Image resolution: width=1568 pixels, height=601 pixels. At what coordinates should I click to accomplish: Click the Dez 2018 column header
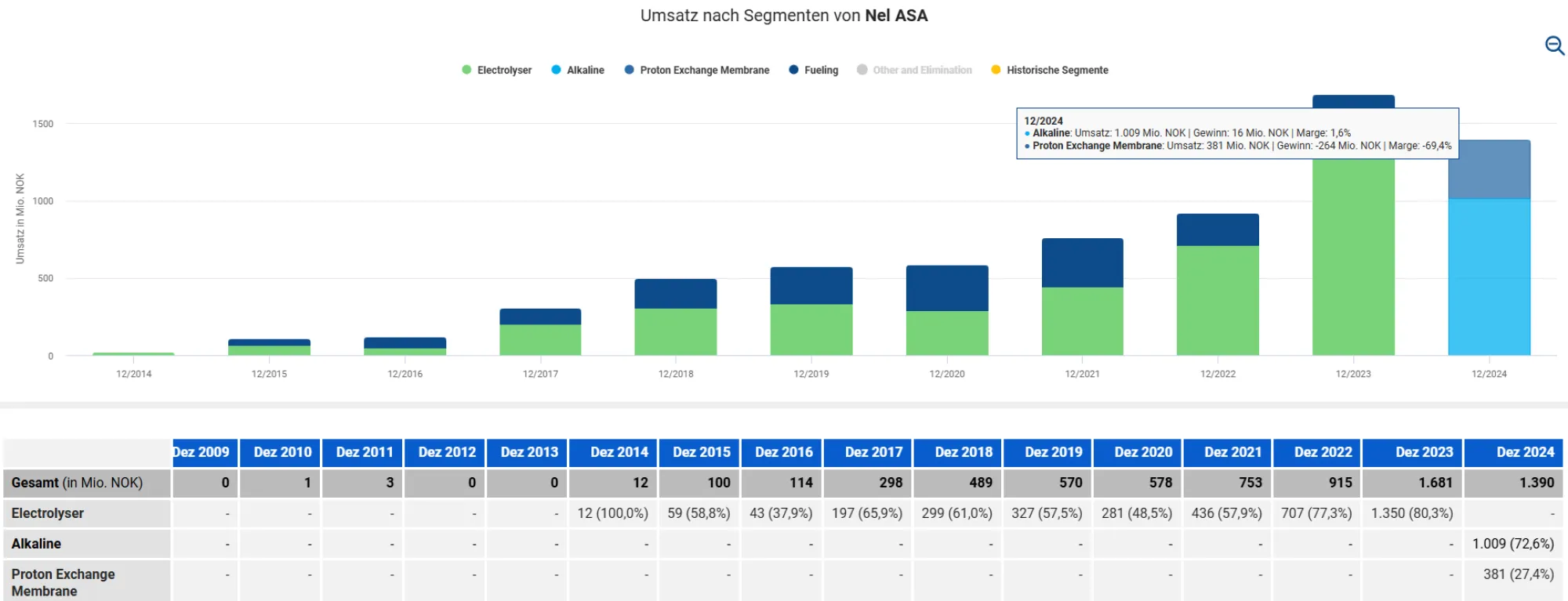coord(958,452)
